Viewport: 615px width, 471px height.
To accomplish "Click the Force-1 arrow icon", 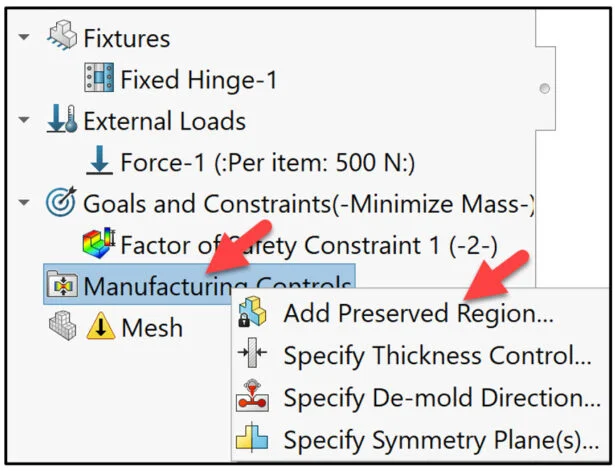I will (x=100, y=162).
